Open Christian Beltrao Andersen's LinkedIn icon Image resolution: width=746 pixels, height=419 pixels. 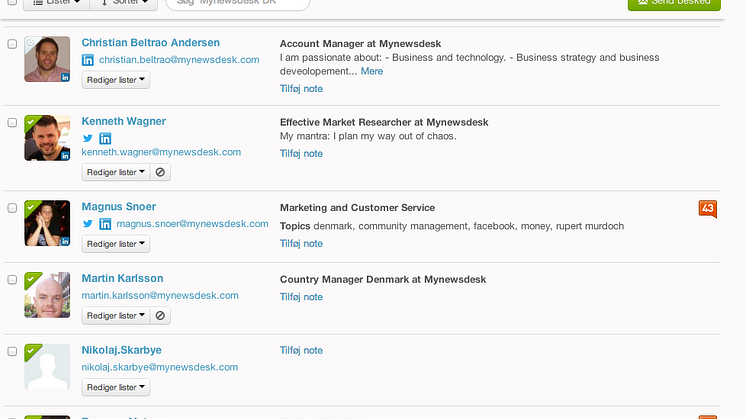click(88, 60)
